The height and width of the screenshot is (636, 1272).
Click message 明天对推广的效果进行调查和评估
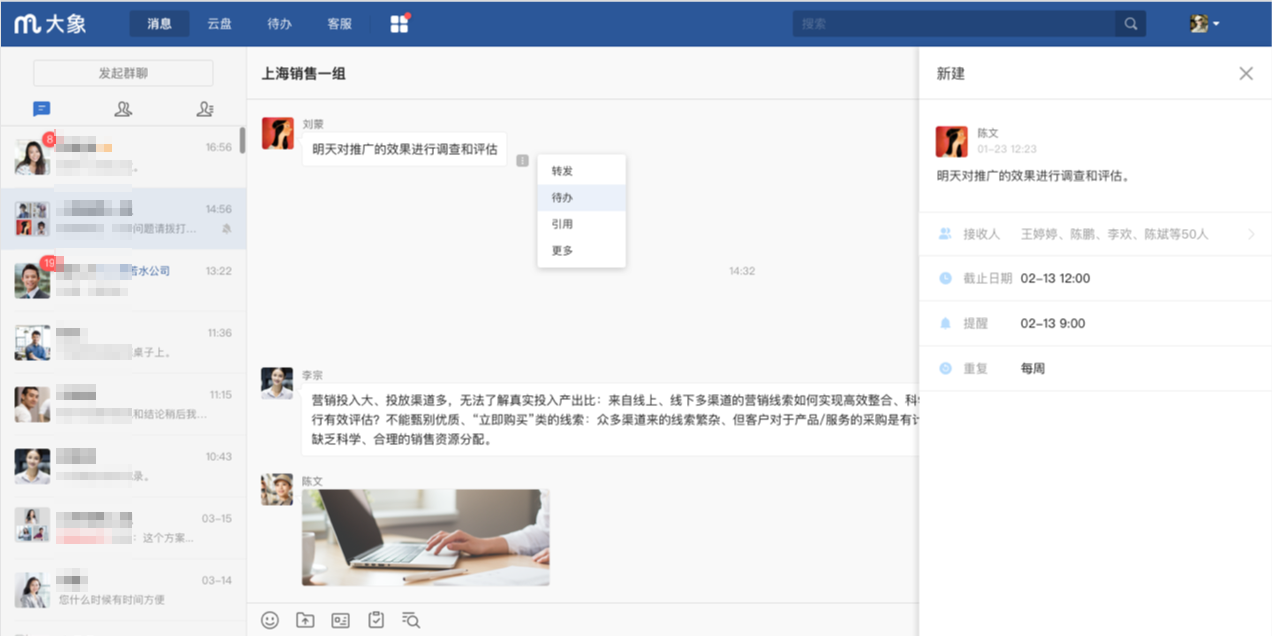click(404, 149)
